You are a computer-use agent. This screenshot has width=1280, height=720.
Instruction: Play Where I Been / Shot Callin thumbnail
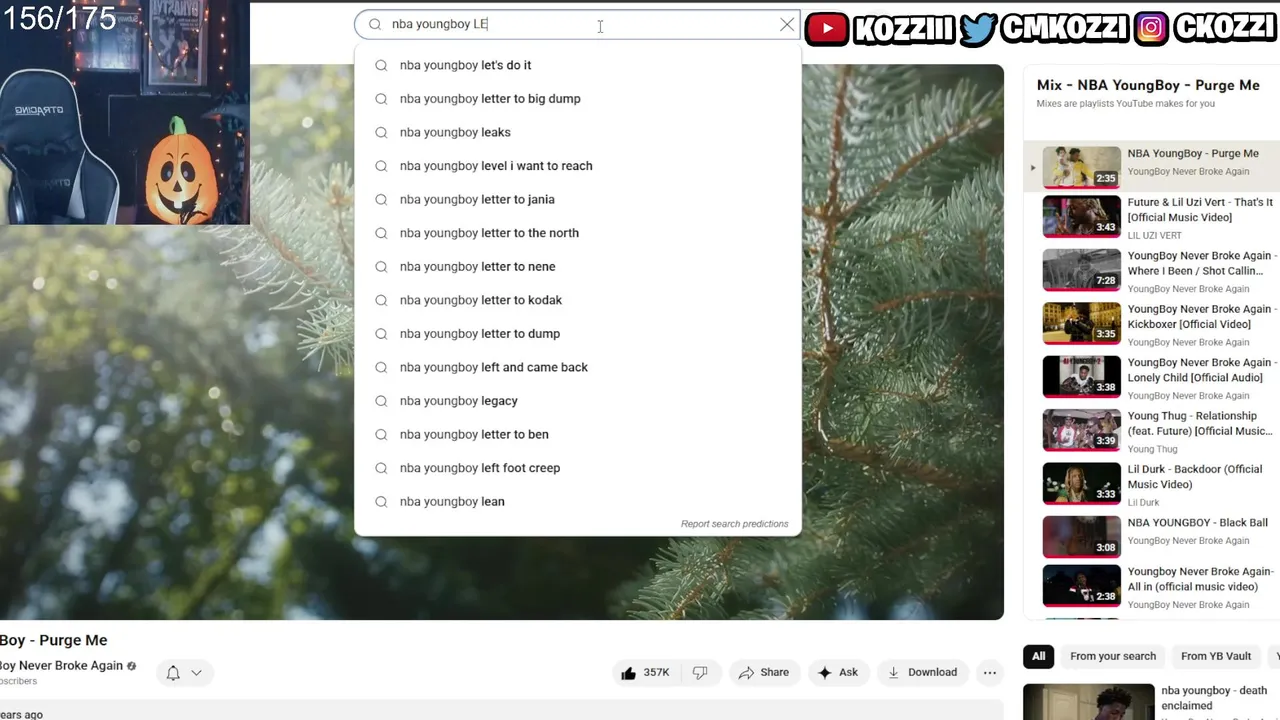point(1082,270)
